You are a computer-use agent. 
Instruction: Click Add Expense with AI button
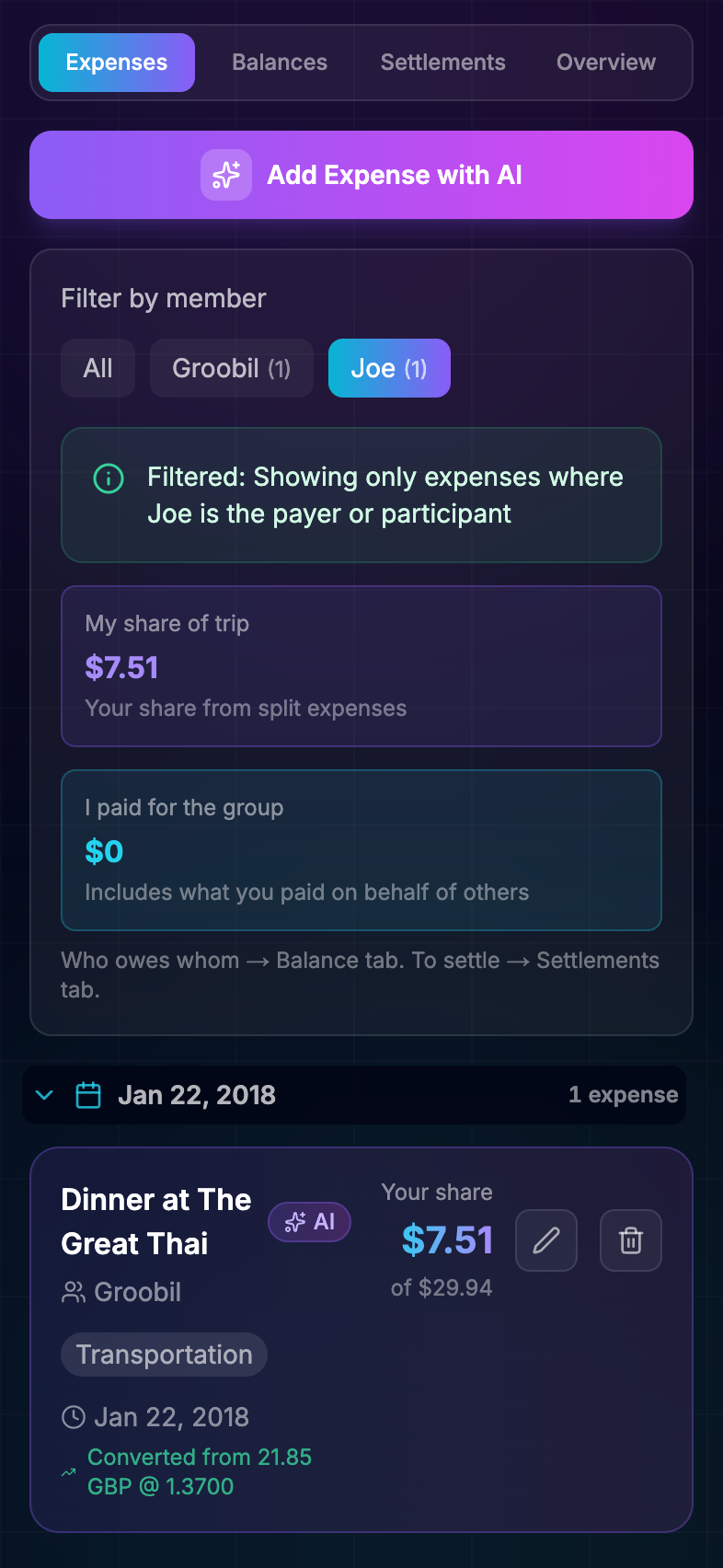[x=361, y=175]
